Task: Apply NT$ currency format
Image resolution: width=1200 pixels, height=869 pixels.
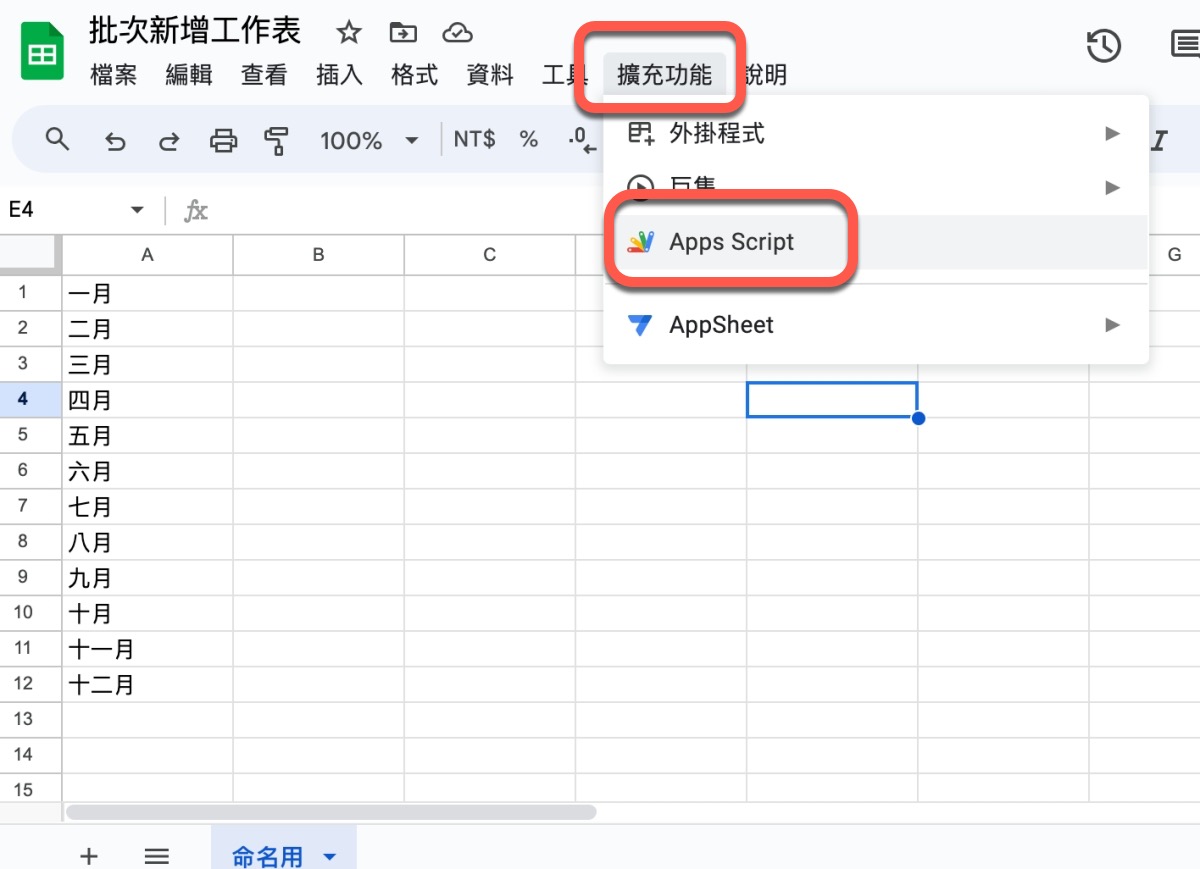Action: coord(474,140)
